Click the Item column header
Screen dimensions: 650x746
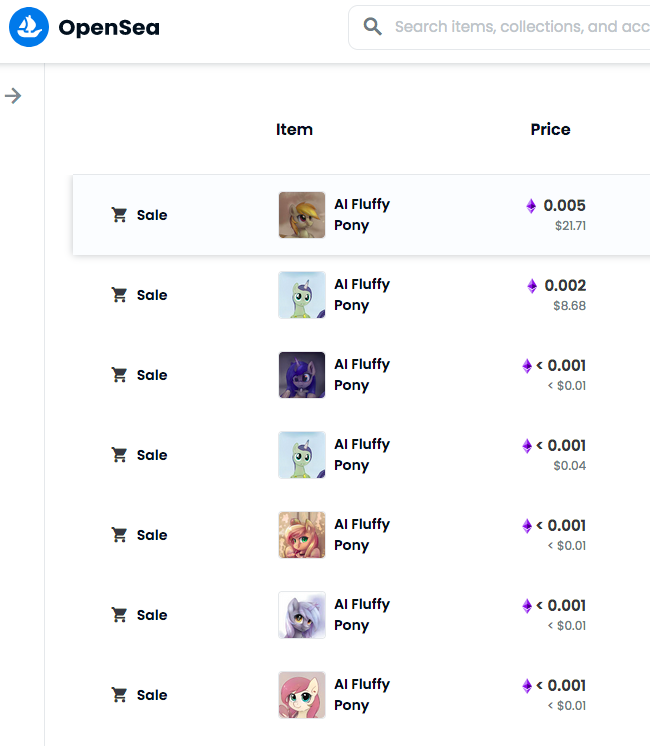[294, 129]
